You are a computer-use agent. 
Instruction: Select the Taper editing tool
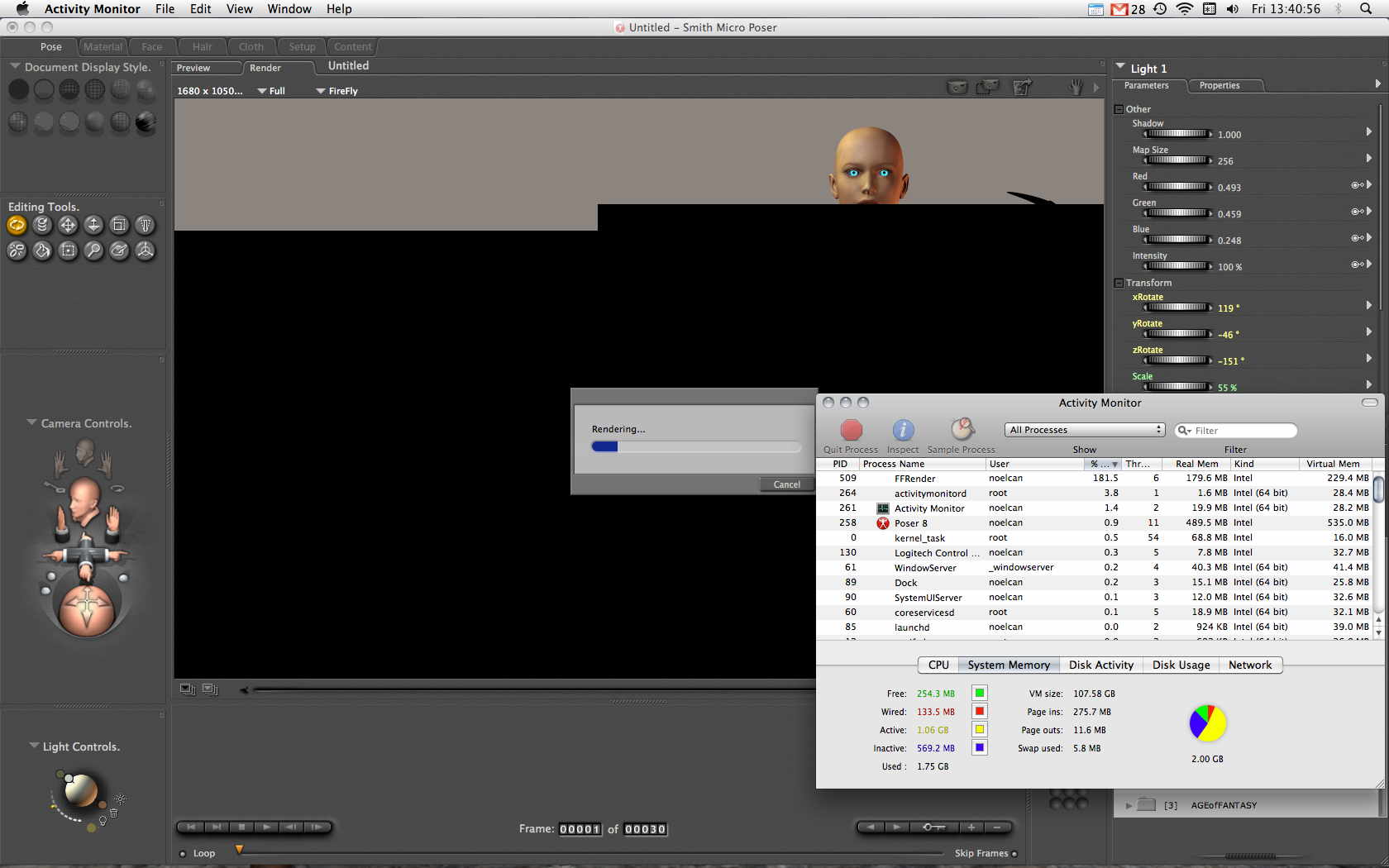[x=146, y=225]
